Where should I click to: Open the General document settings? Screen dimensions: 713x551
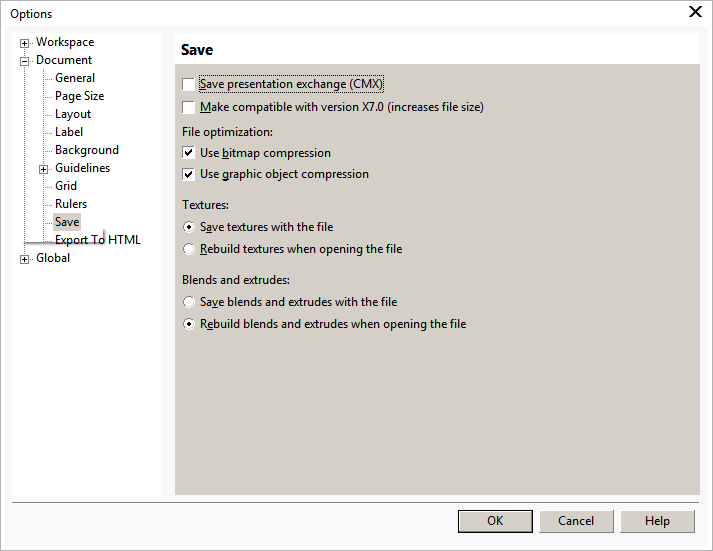[x=75, y=78]
